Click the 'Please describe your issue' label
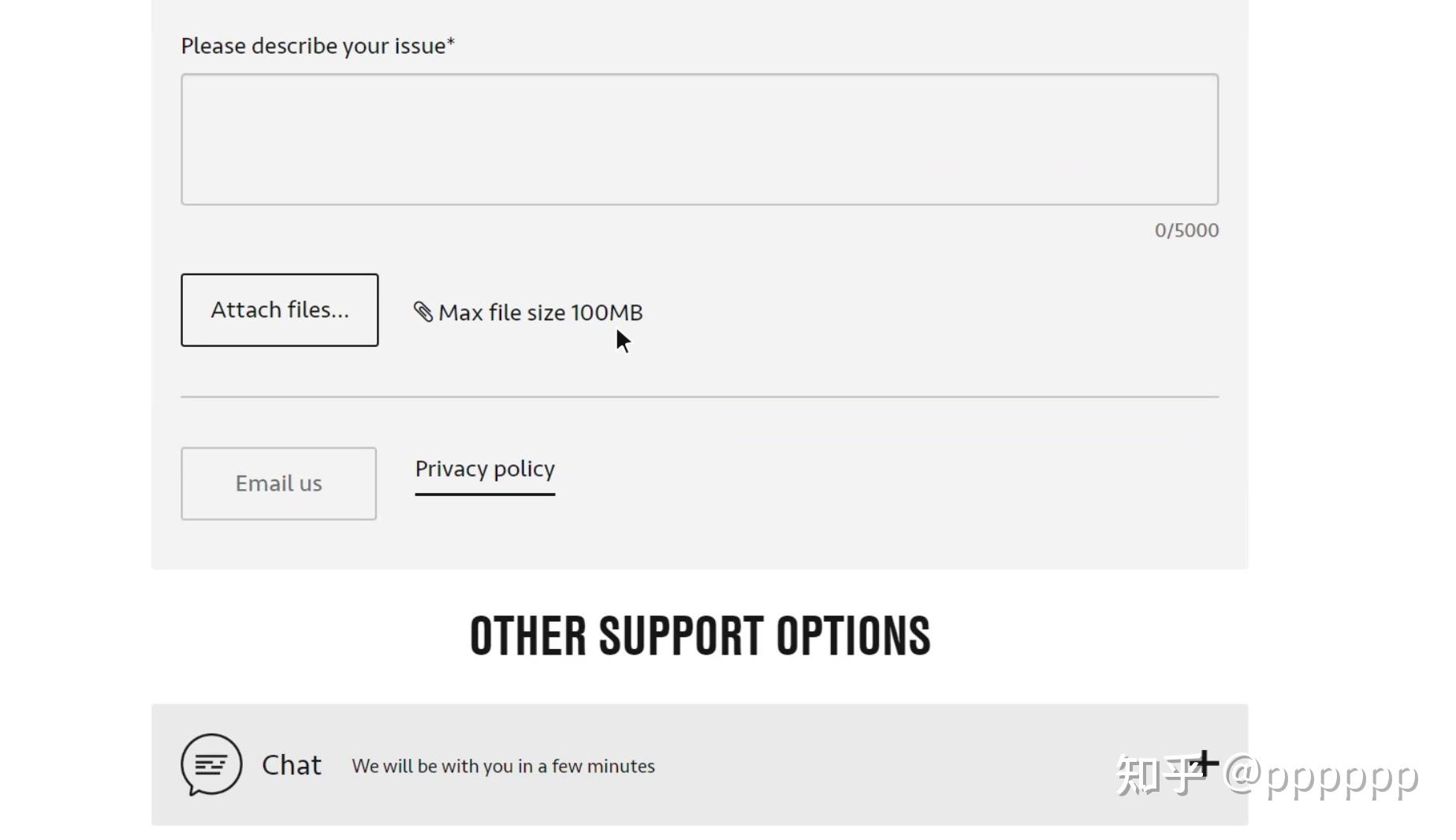The image size is (1456, 840). 313,46
